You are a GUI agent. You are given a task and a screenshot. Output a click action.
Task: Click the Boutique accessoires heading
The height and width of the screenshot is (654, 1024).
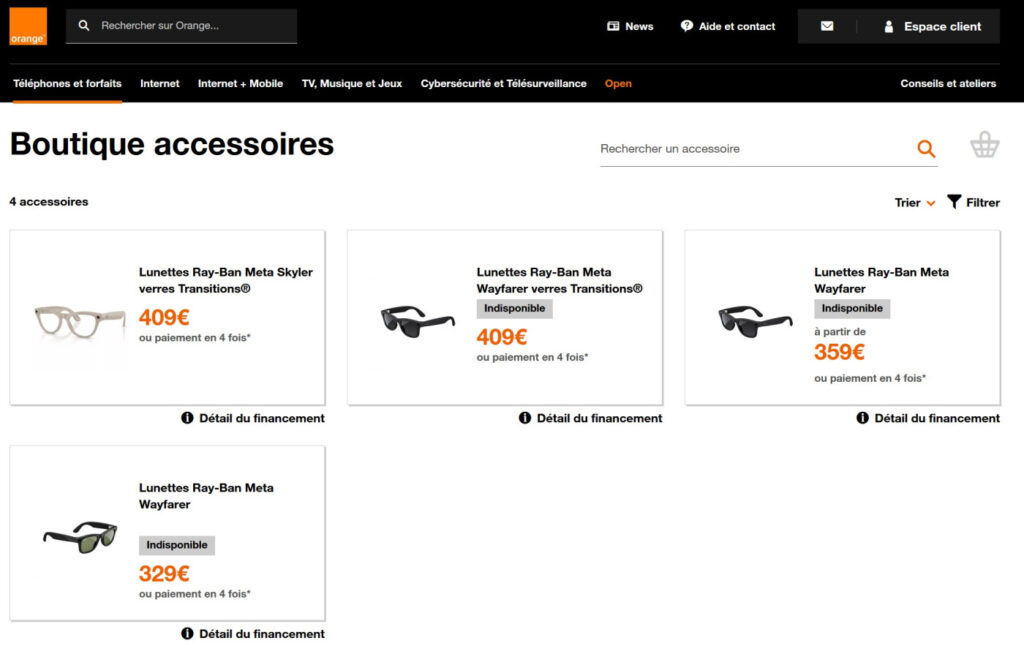[172, 144]
